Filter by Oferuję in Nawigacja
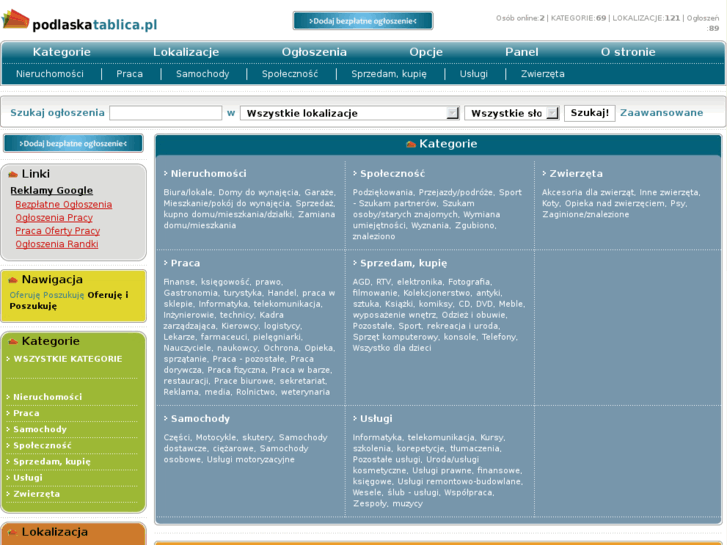The image size is (727, 545). click(25, 295)
